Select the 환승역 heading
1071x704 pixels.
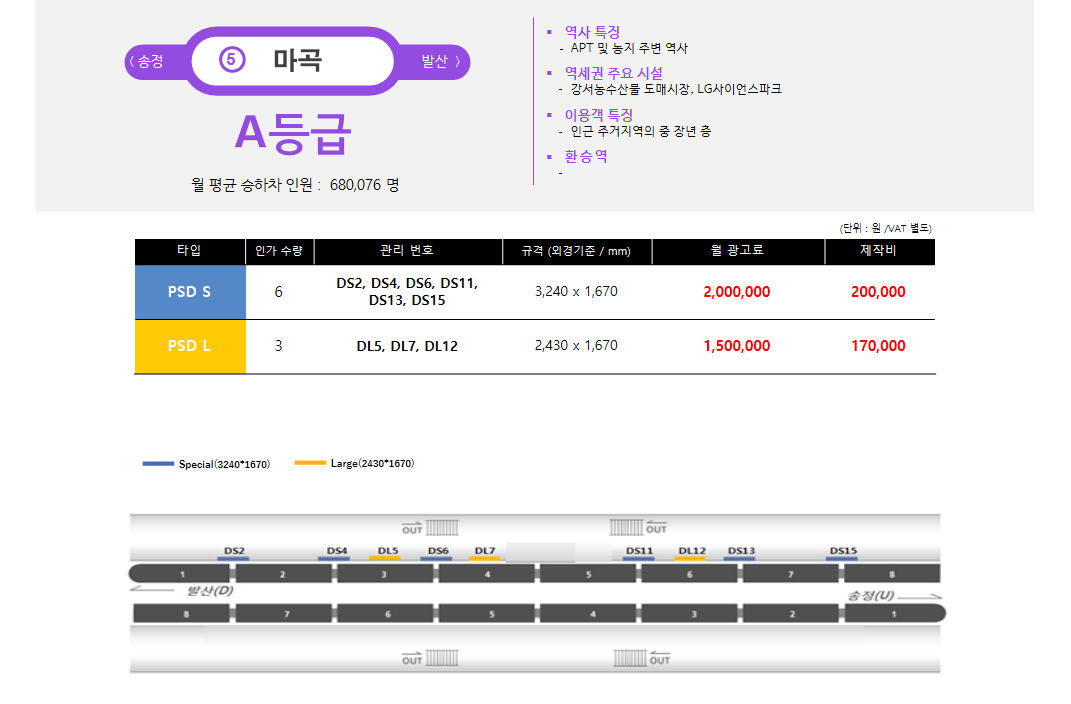tap(585, 156)
